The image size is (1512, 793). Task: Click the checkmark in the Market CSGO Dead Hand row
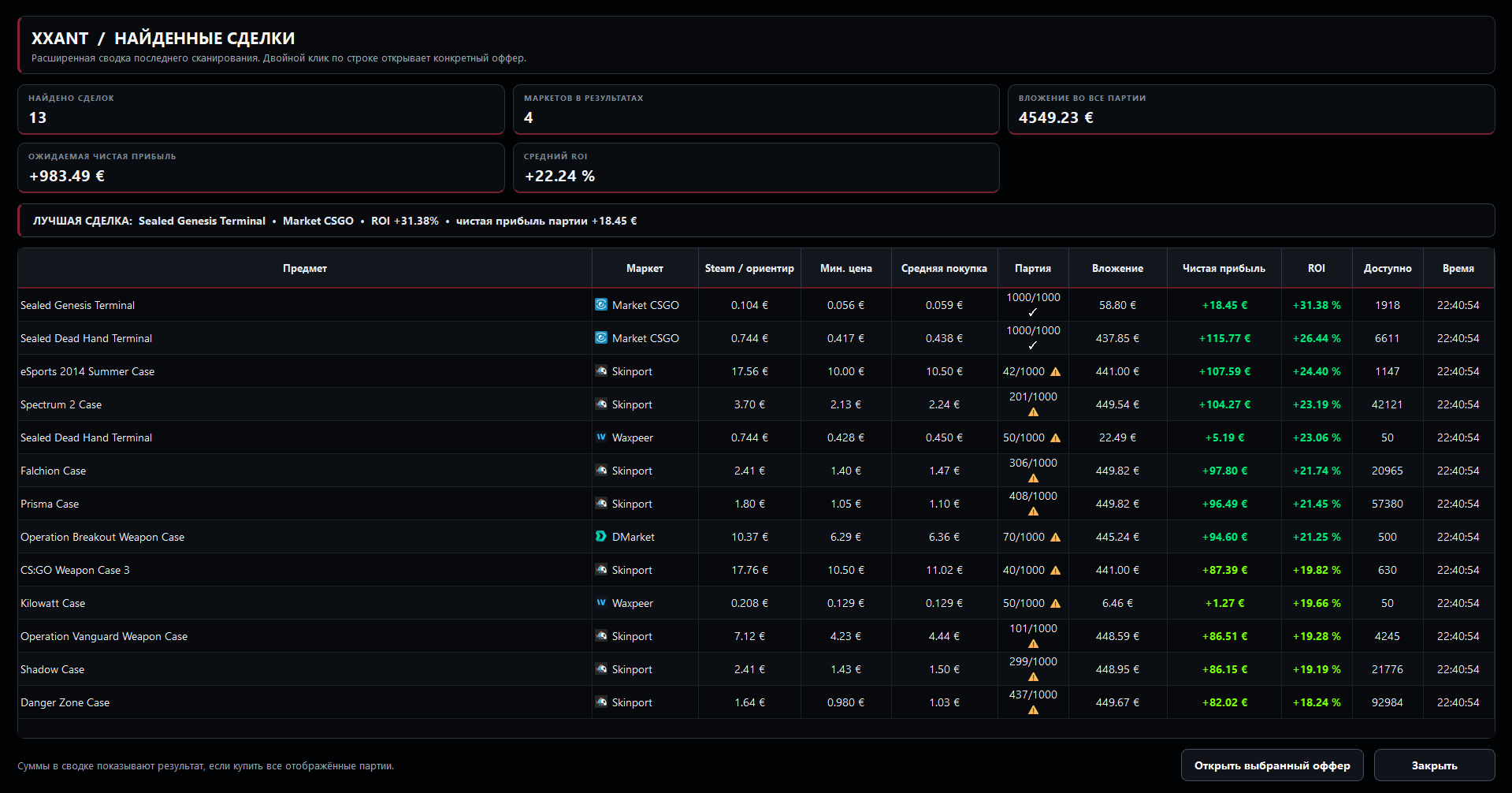(x=1033, y=345)
